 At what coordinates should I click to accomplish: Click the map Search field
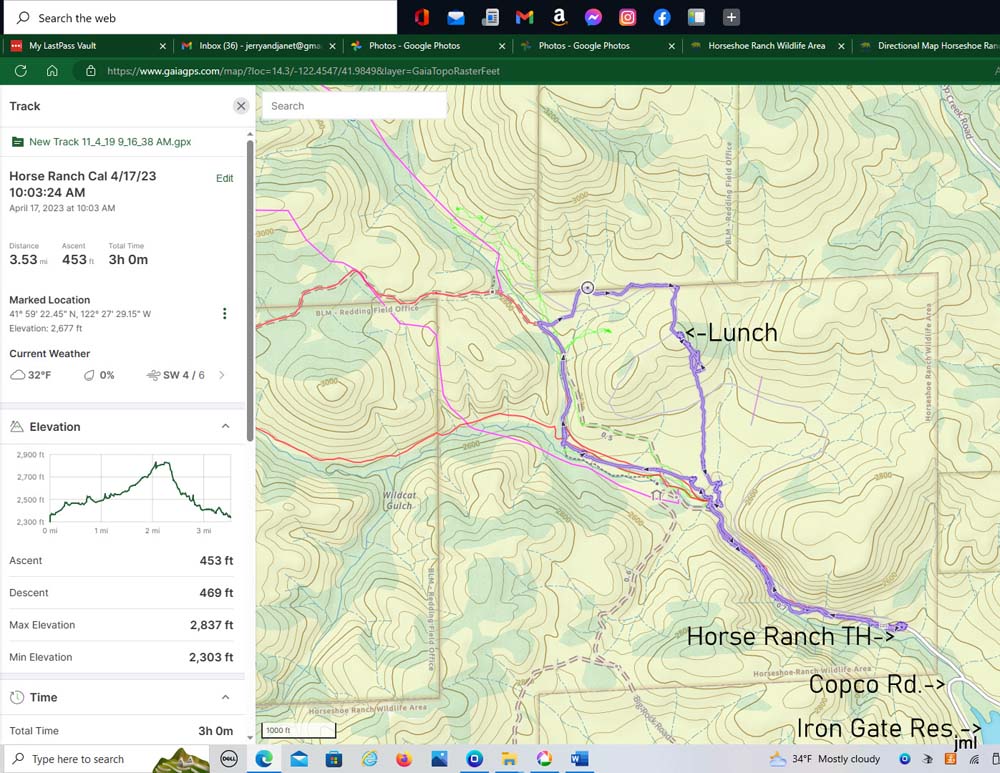tap(353, 106)
